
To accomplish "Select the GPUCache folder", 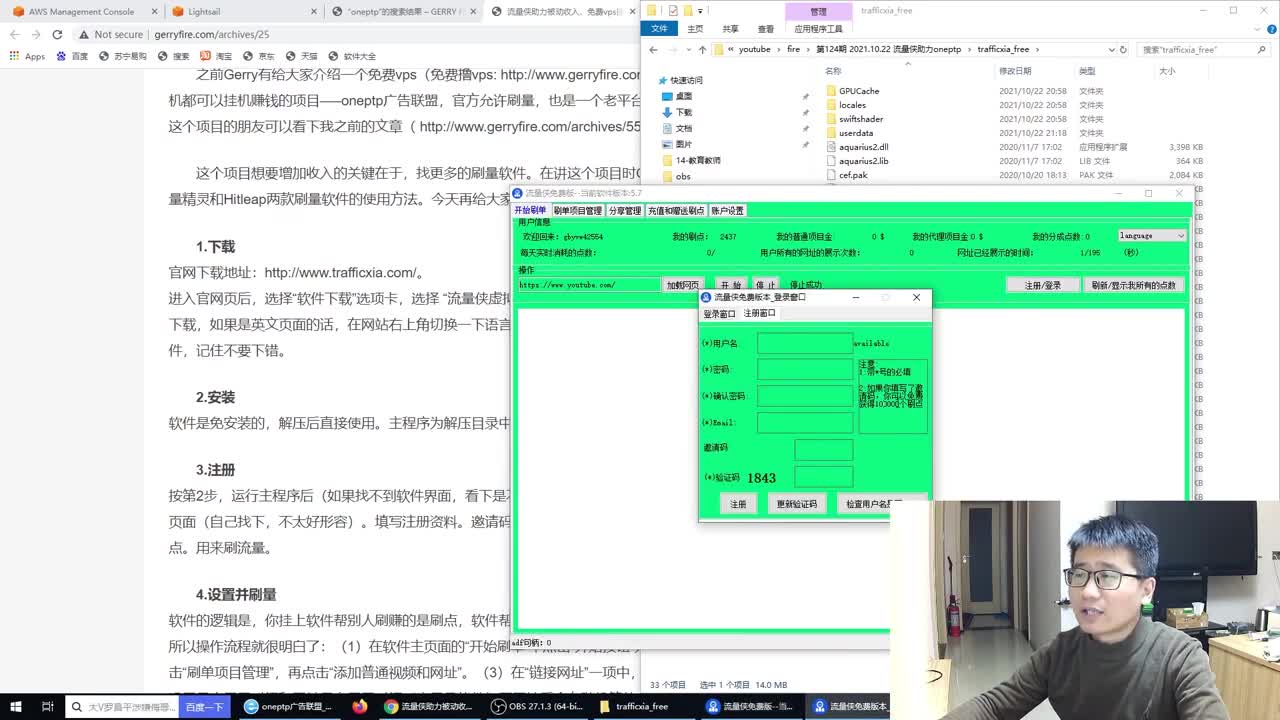I will (859, 91).
